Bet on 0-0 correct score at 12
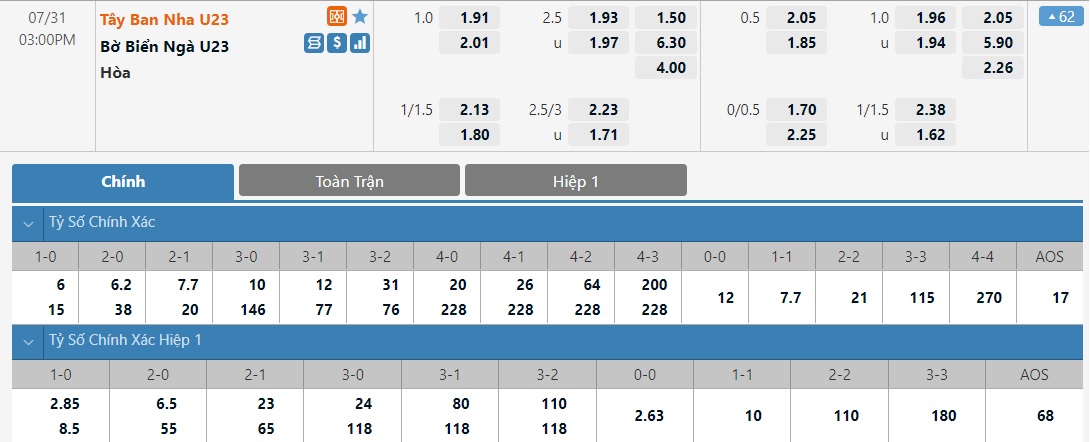The image size is (1090, 442). (x=714, y=297)
